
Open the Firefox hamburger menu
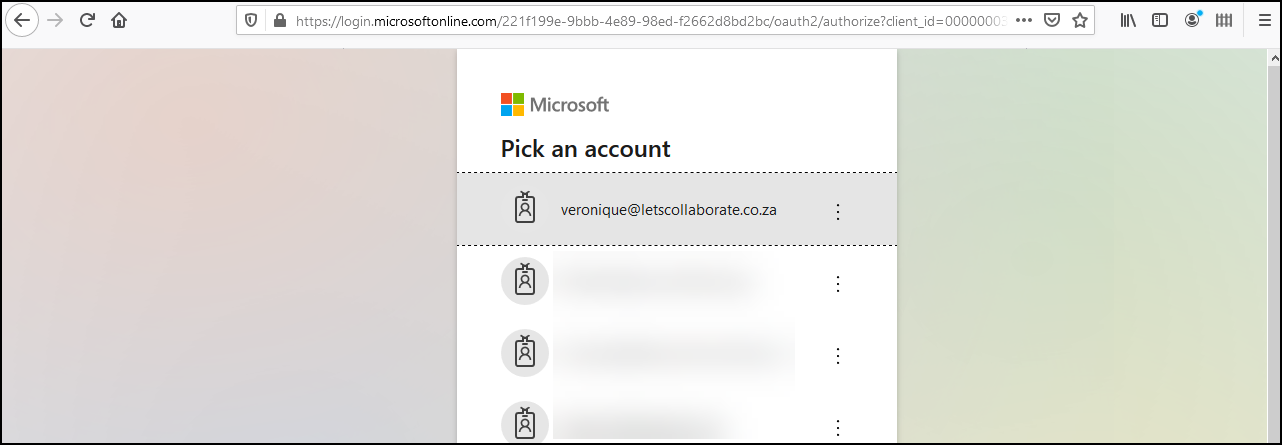1263,20
